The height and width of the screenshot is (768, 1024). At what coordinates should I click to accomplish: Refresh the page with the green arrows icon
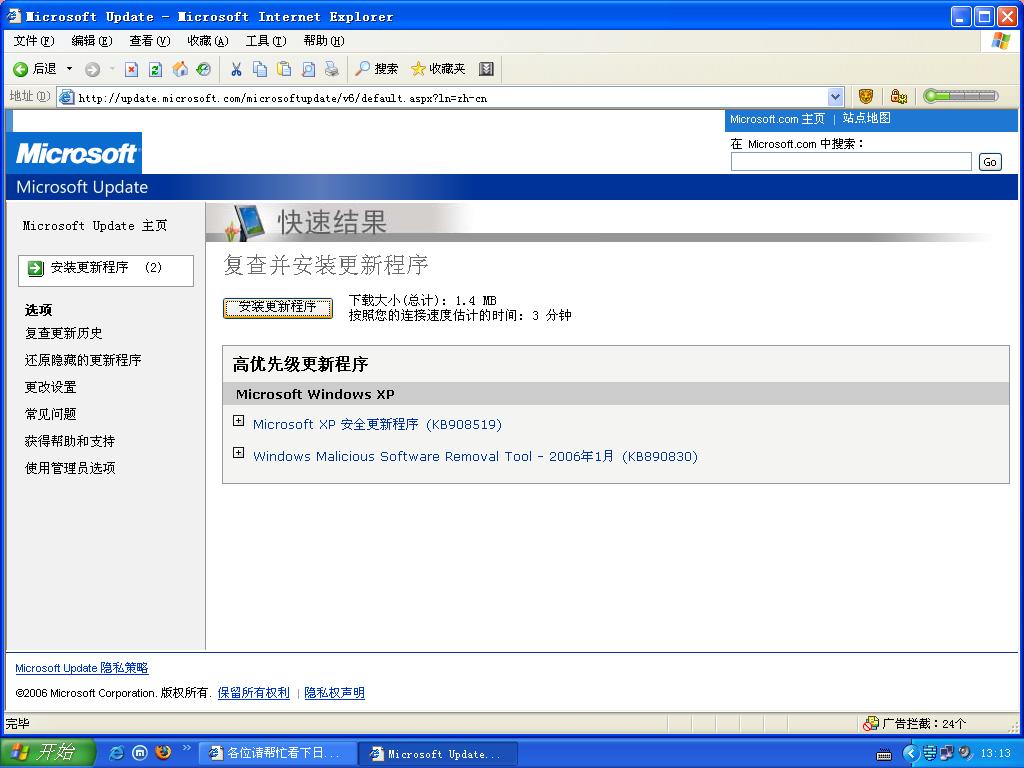point(155,69)
